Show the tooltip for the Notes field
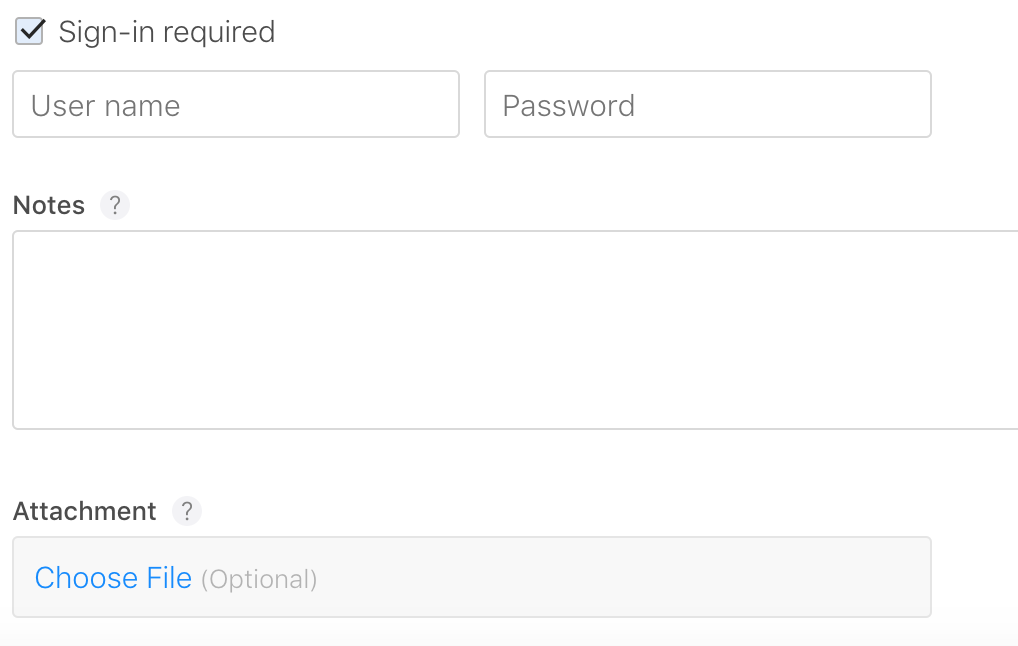Screen dimensions: 1018x646 coord(115,205)
